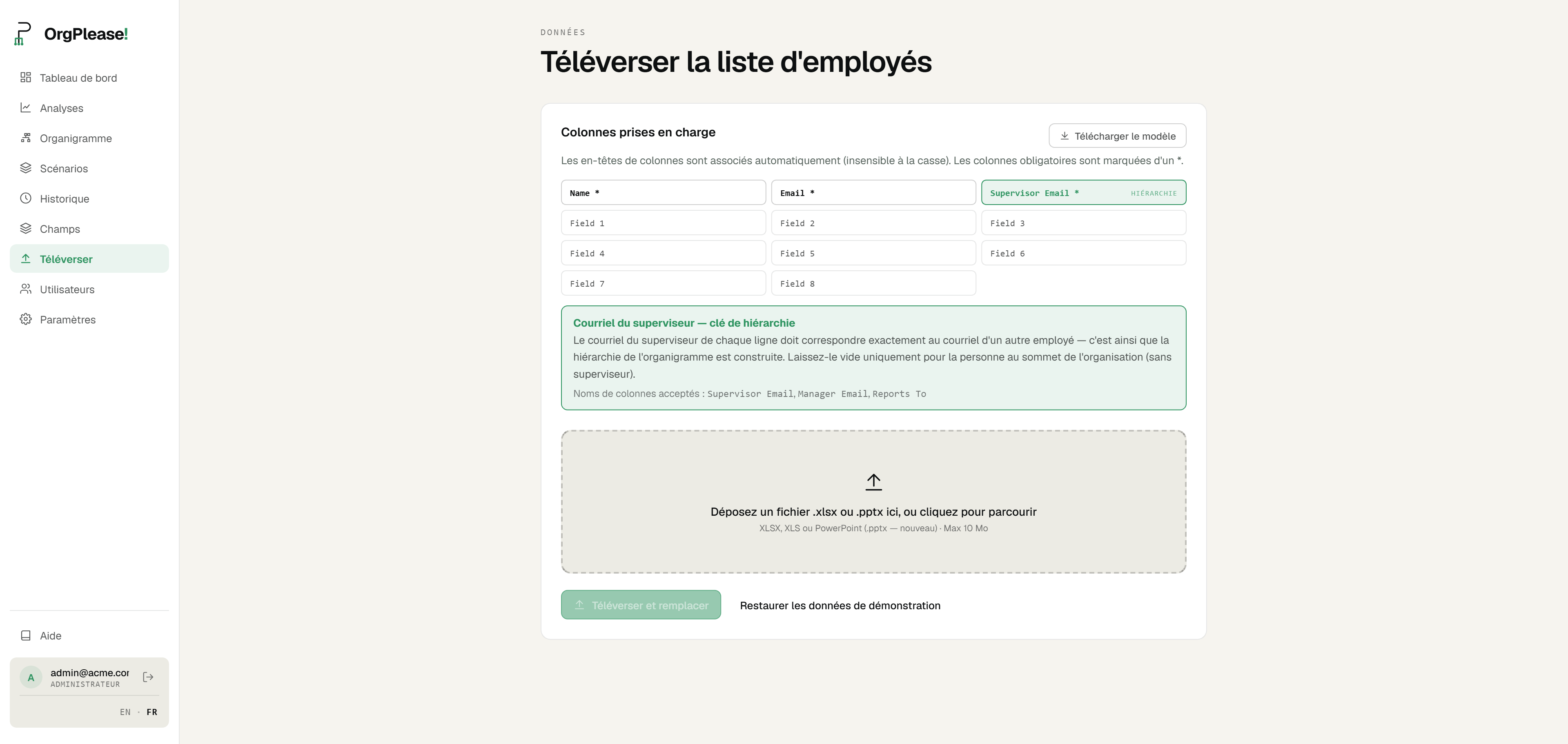Navigate to Scénarios
Screen dimensions: 1568x744
tap(89, 169)
